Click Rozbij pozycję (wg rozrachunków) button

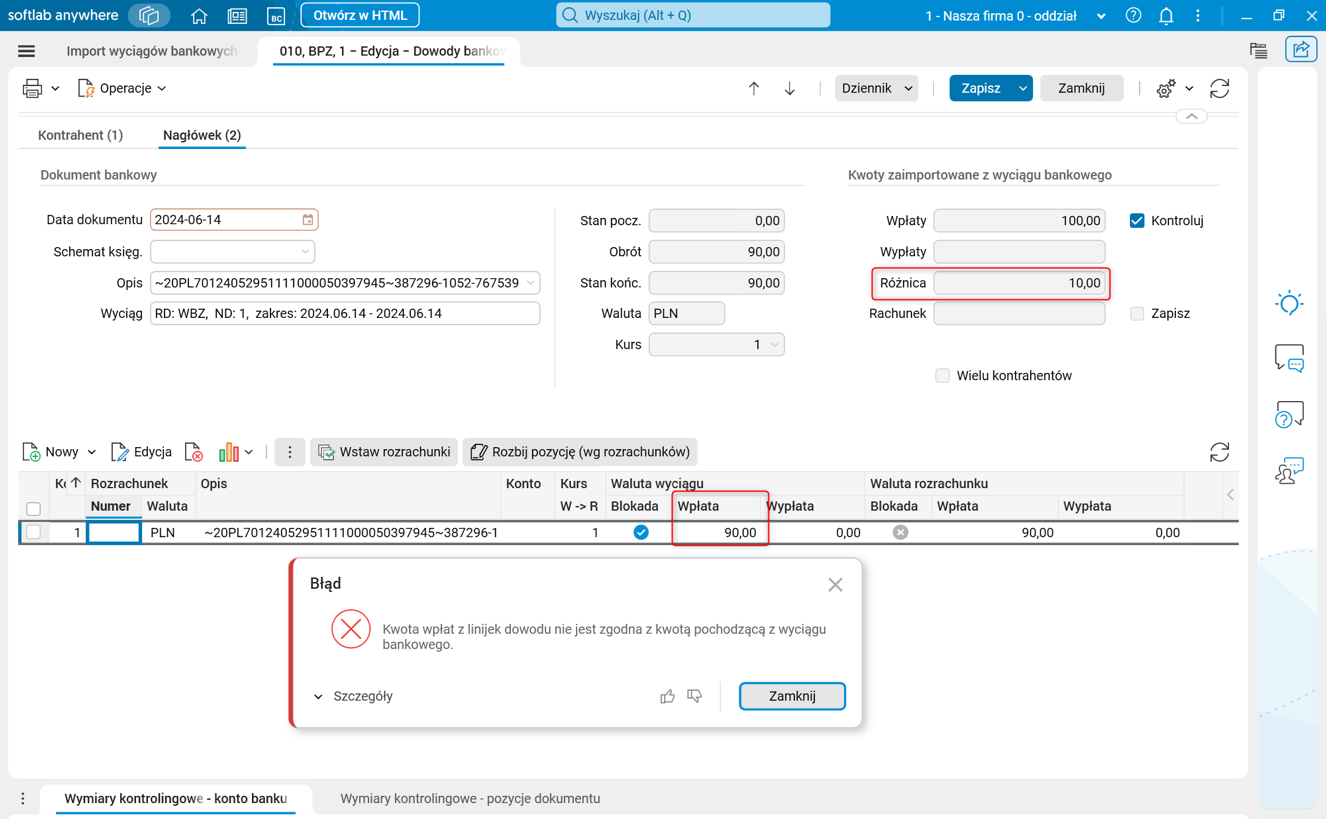click(x=580, y=452)
